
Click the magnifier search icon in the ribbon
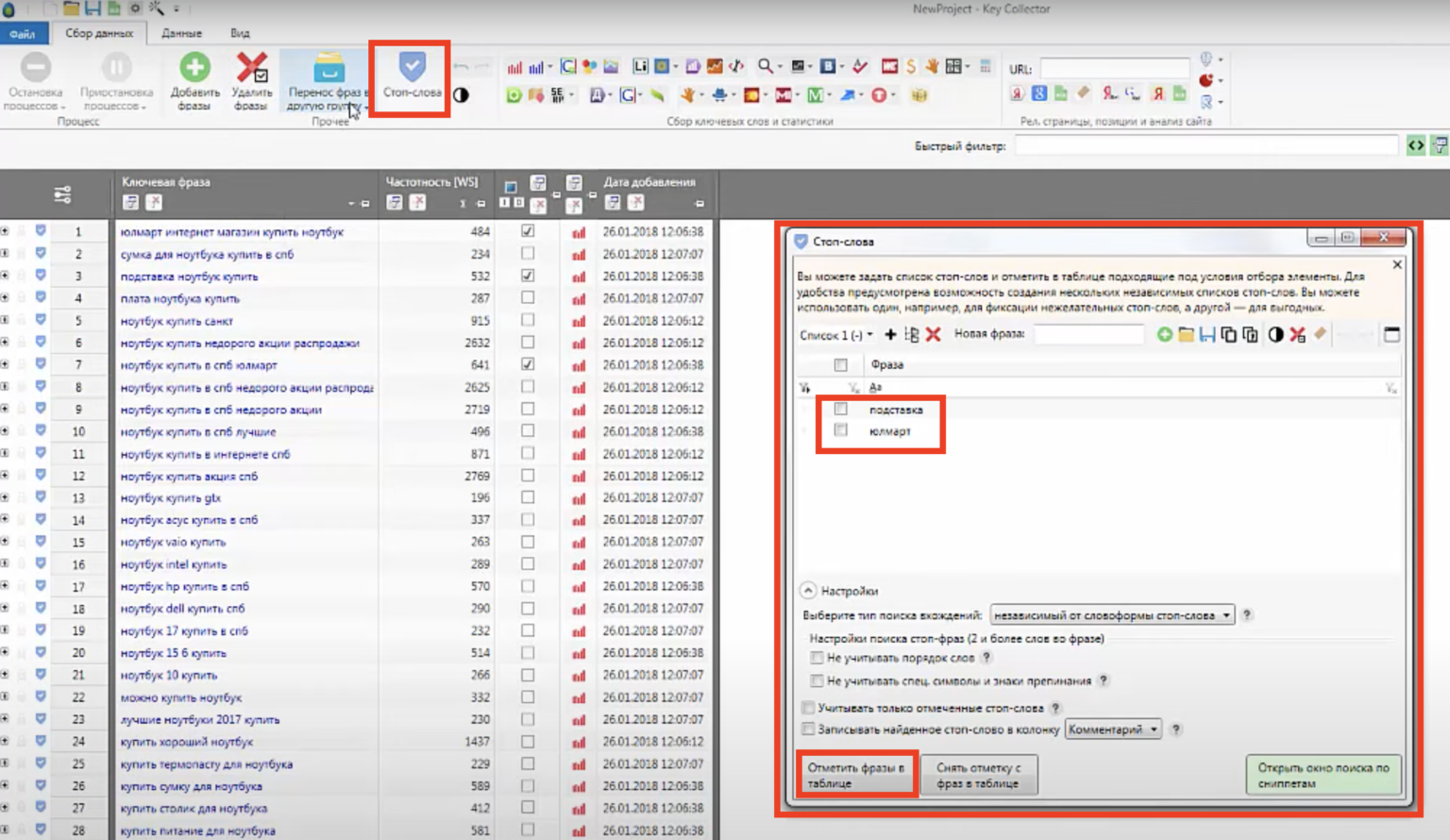[766, 66]
